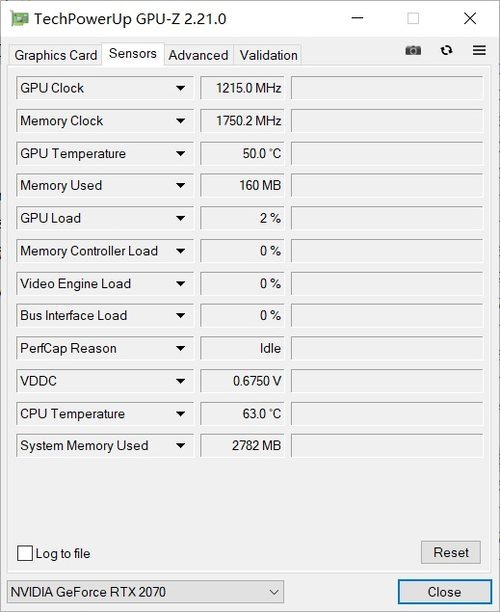Click the refresh arrows icon
This screenshot has width=500, height=612.
coord(446,50)
